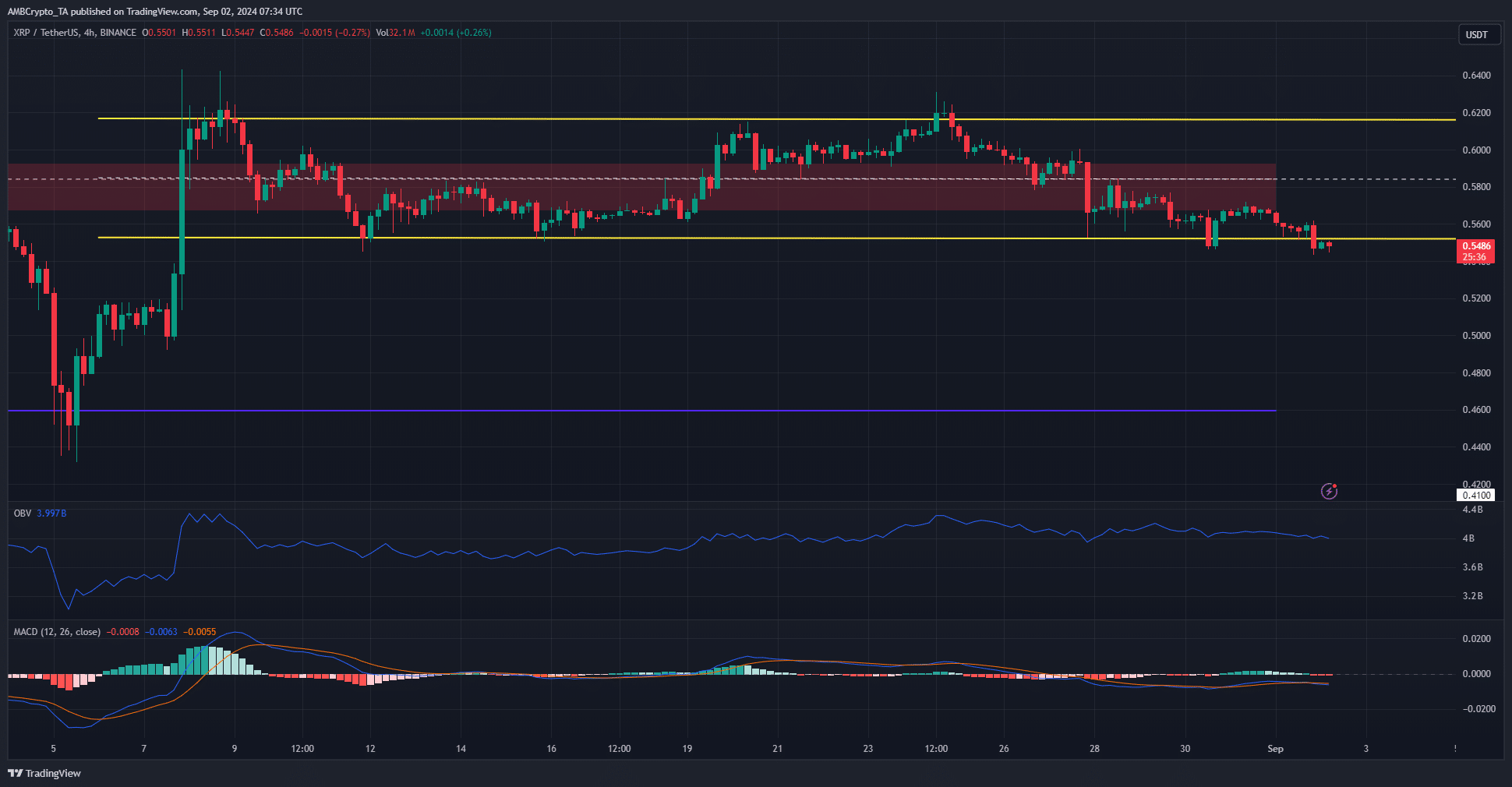Select the MACD signal value -0.0055

pos(200,632)
